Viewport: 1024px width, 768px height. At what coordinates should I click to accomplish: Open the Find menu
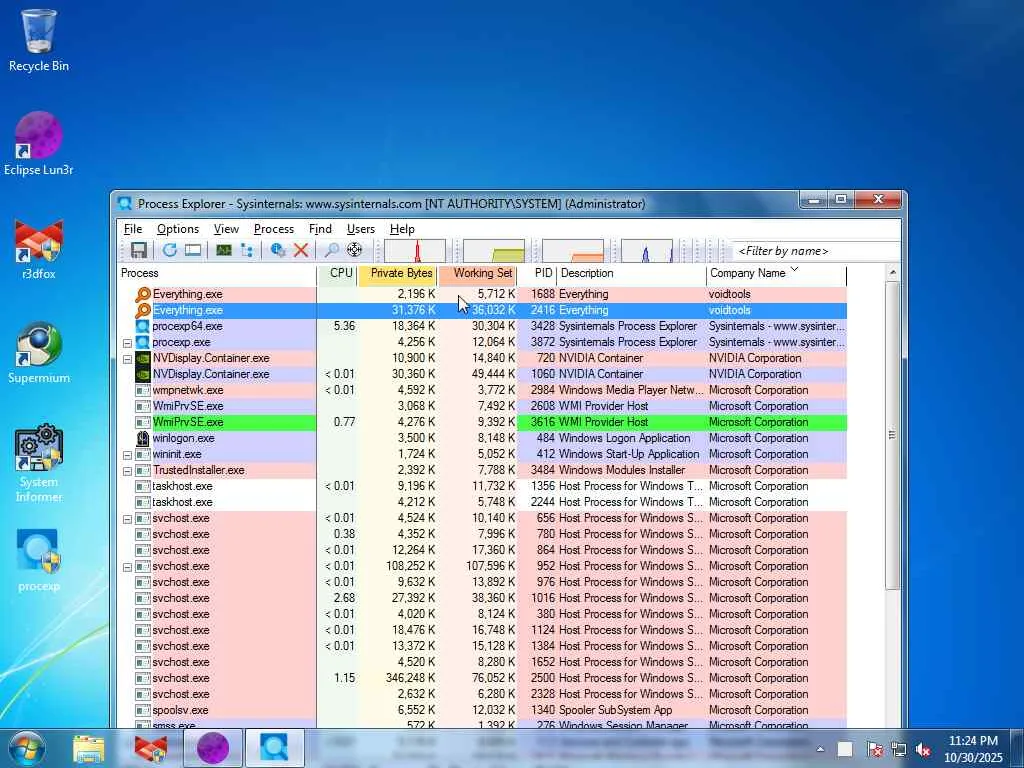[x=320, y=229]
